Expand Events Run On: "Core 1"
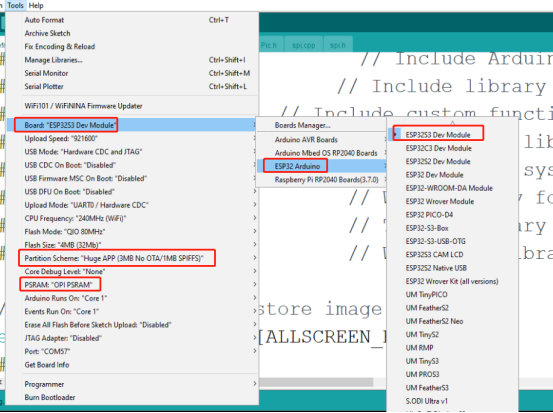 tap(132, 311)
